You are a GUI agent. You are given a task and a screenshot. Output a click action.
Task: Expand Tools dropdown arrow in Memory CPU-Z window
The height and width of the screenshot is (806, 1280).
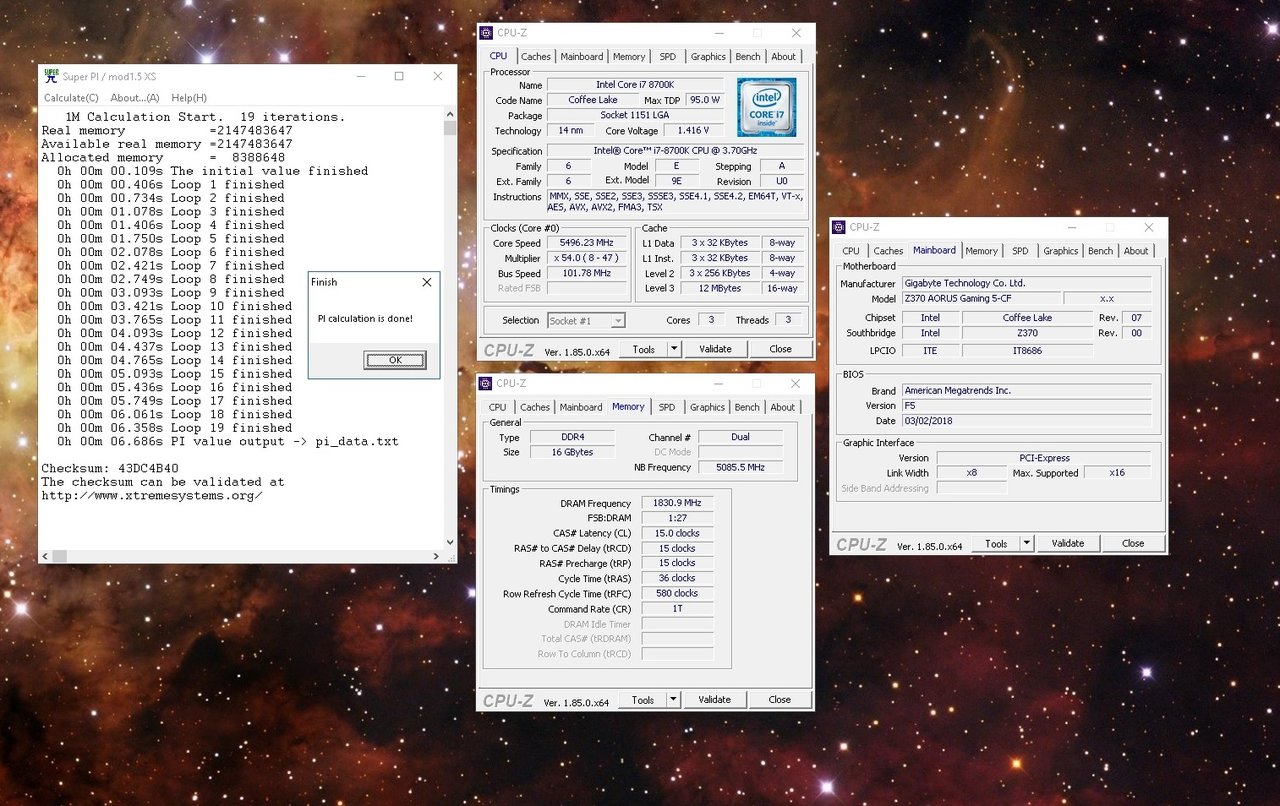pyautogui.click(x=674, y=700)
